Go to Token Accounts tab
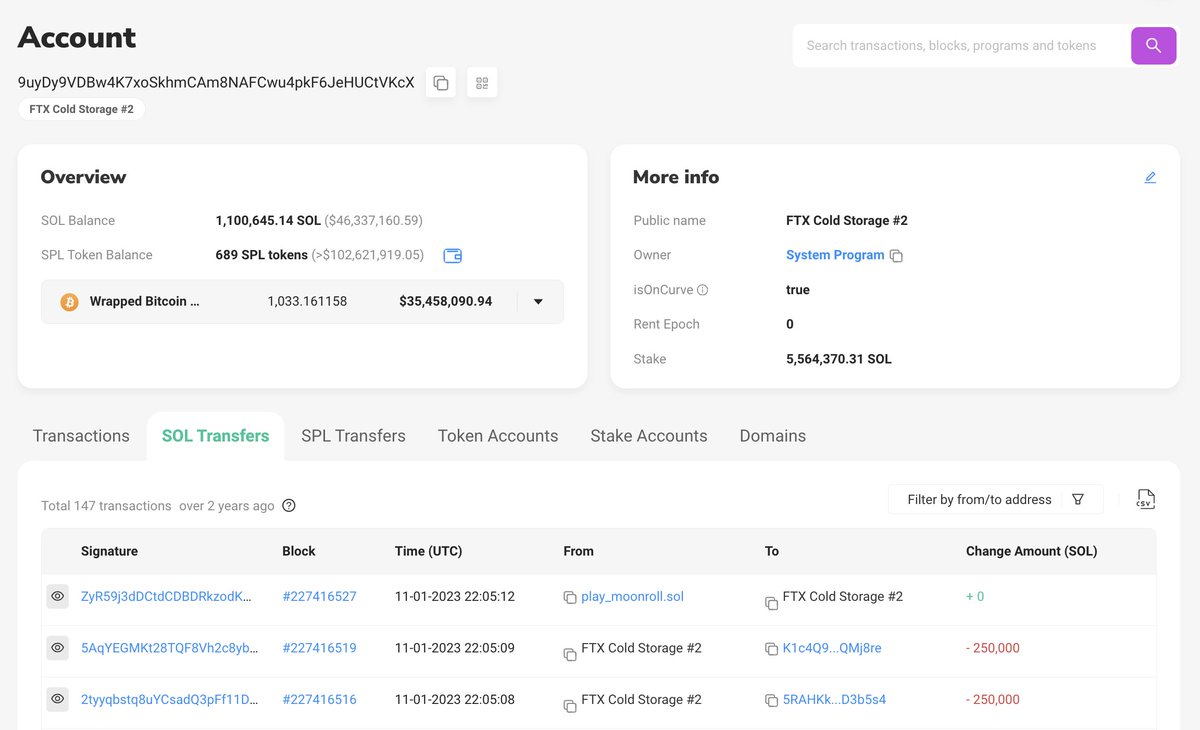Image resolution: width=1200 pixels, height=730 pixels. [x=498, y=436]
